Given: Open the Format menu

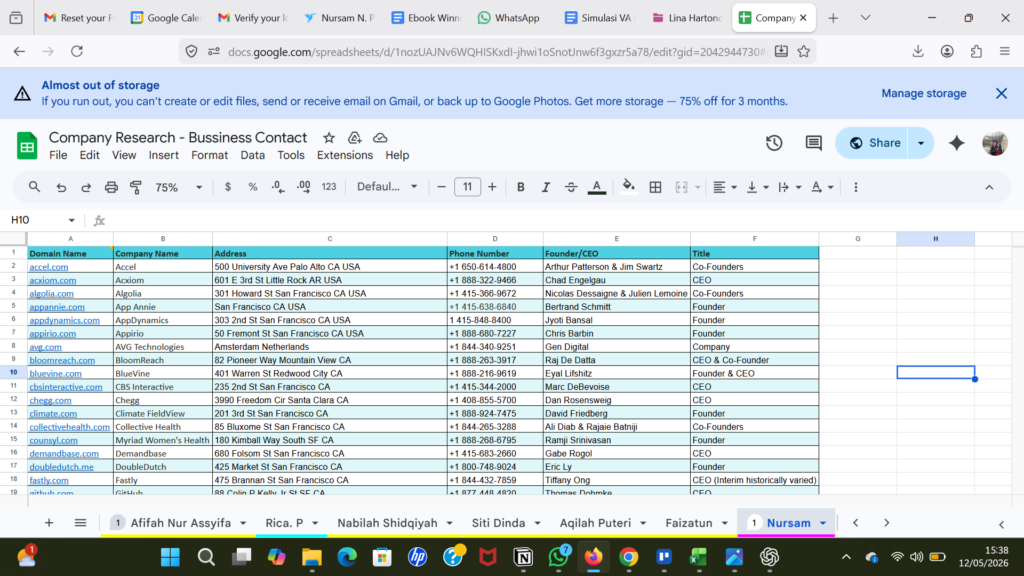Looking at the screenshot, I should 210,155.
